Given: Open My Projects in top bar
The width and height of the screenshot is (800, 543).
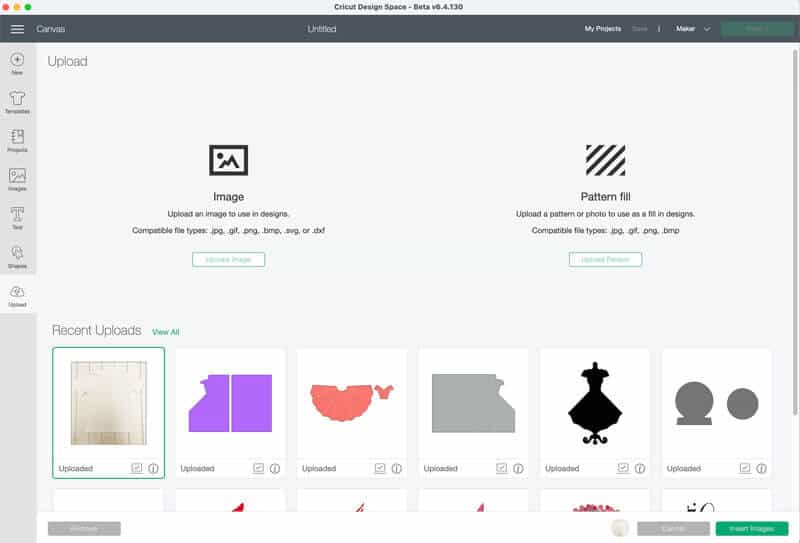Looking at the screenshot, I should pos(603,29).
